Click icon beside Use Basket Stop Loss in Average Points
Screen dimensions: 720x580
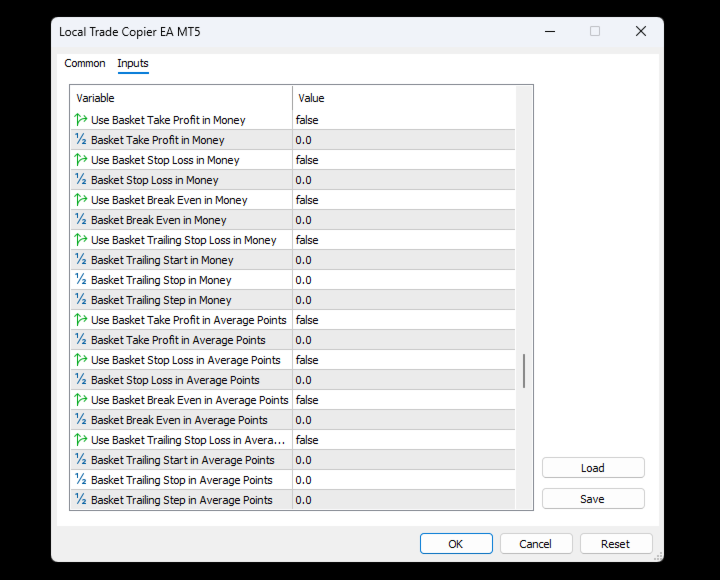[81, 360]
